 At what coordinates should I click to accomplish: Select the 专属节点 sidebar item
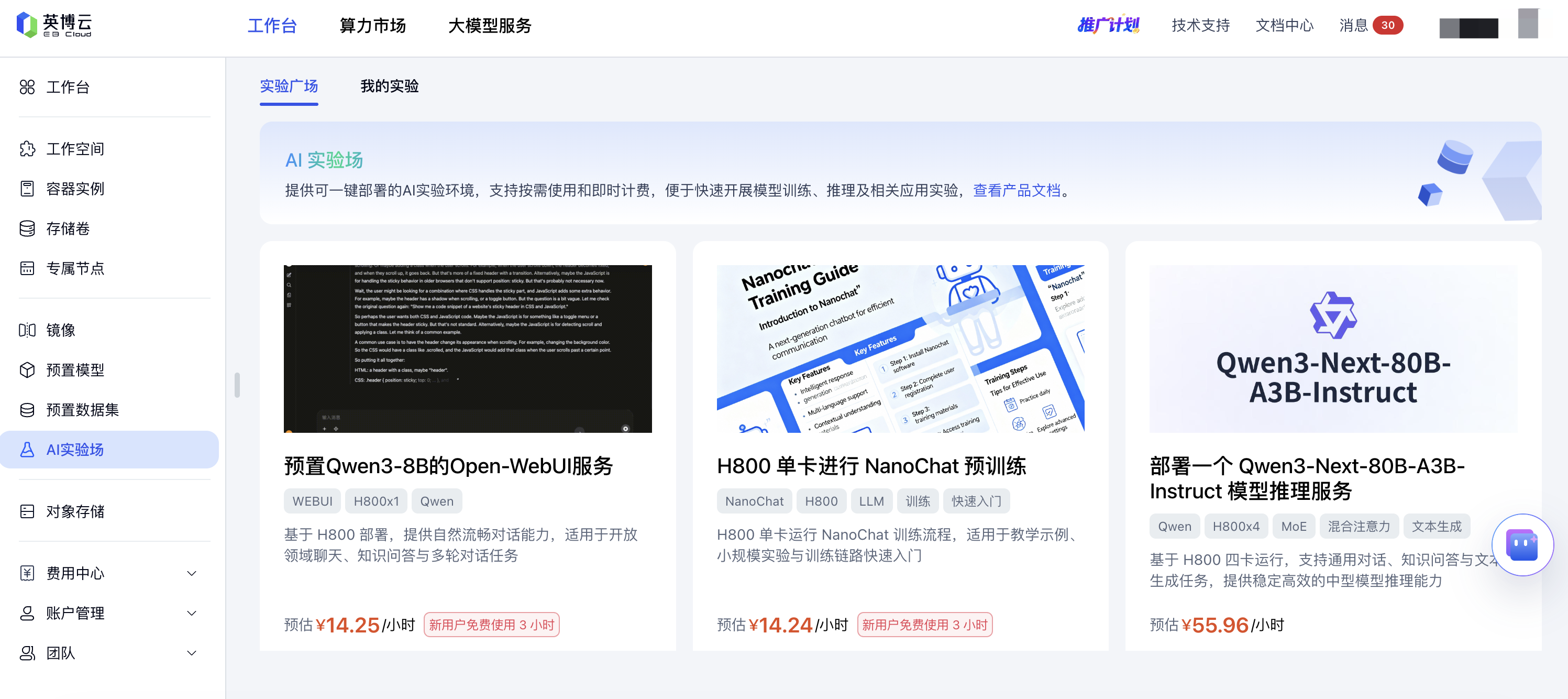tap(109, 268)
